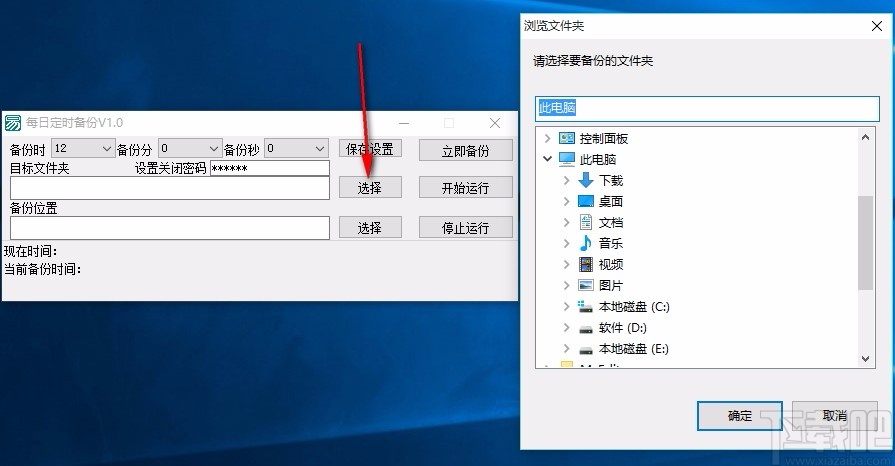
Task: Select 桌面 label in folder tree
Action: (x=611, y=201)
